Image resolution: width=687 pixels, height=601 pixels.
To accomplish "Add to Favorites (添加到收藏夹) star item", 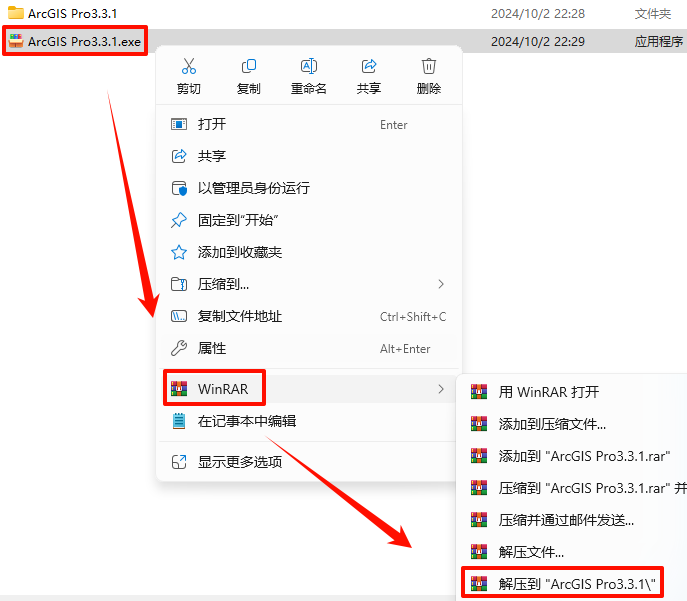I will tap(309, 252).
